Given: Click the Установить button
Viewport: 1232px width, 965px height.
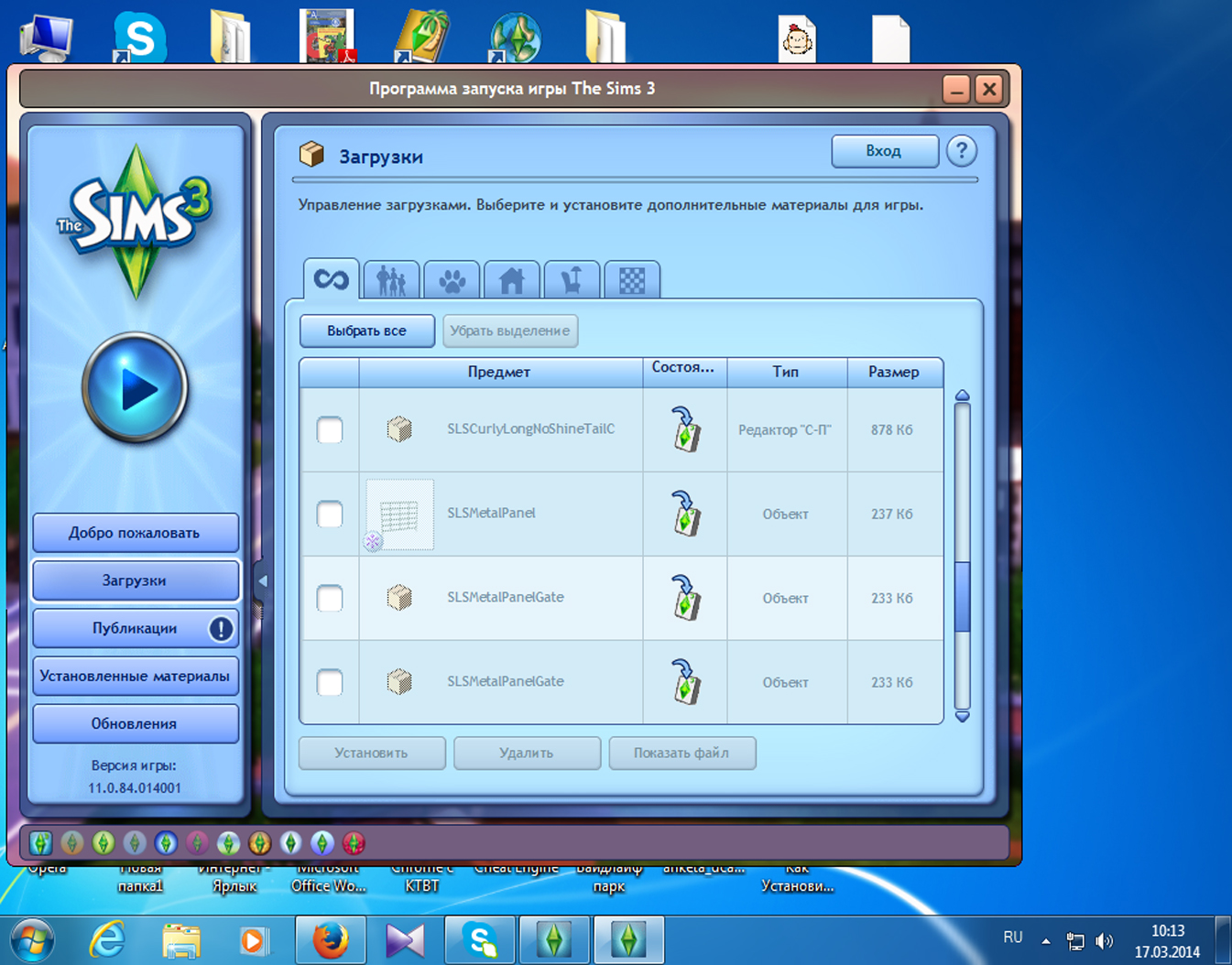Looking at the screenshot, I should (x=372, y=753).
